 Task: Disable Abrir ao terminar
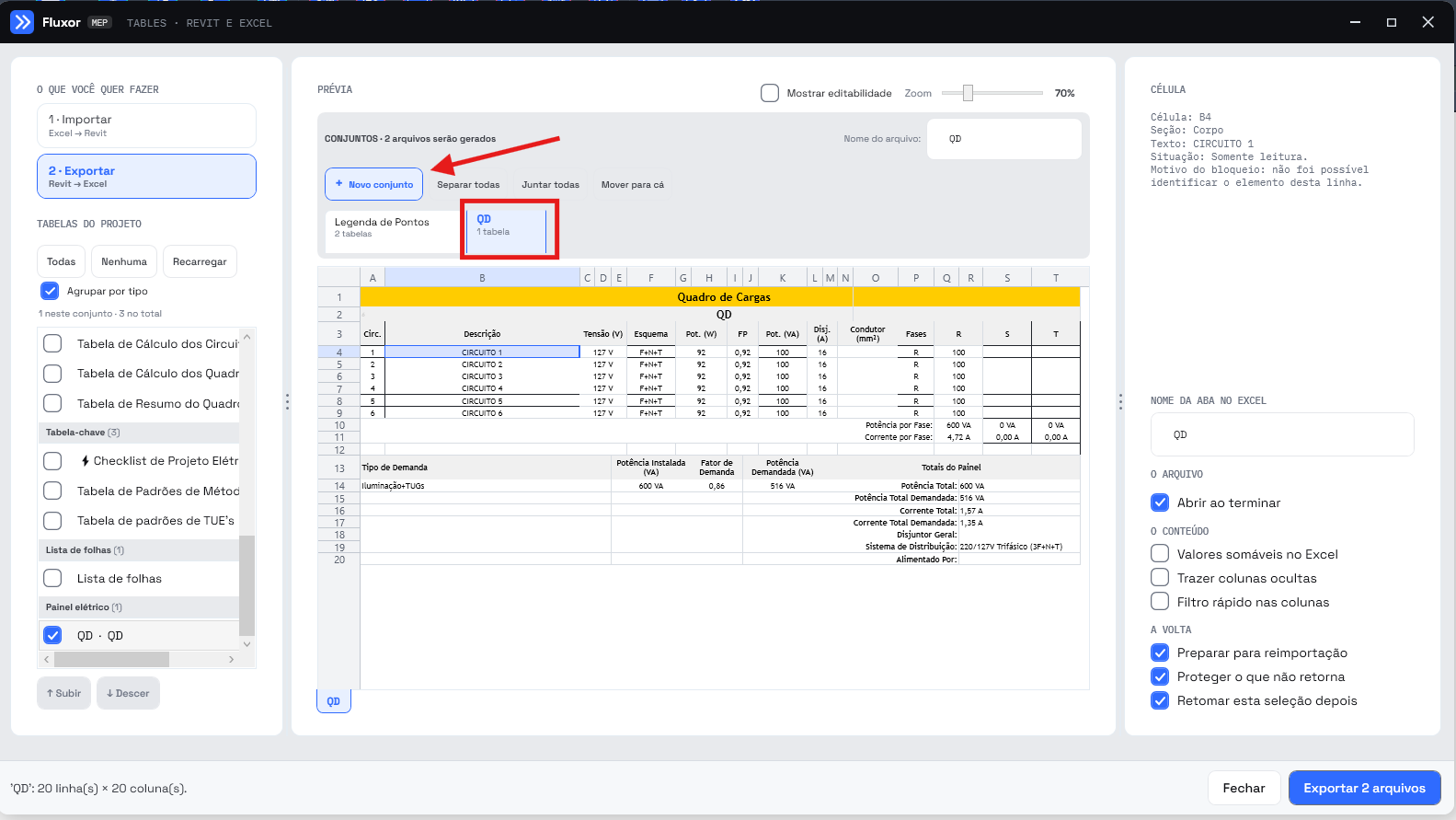1160,502
